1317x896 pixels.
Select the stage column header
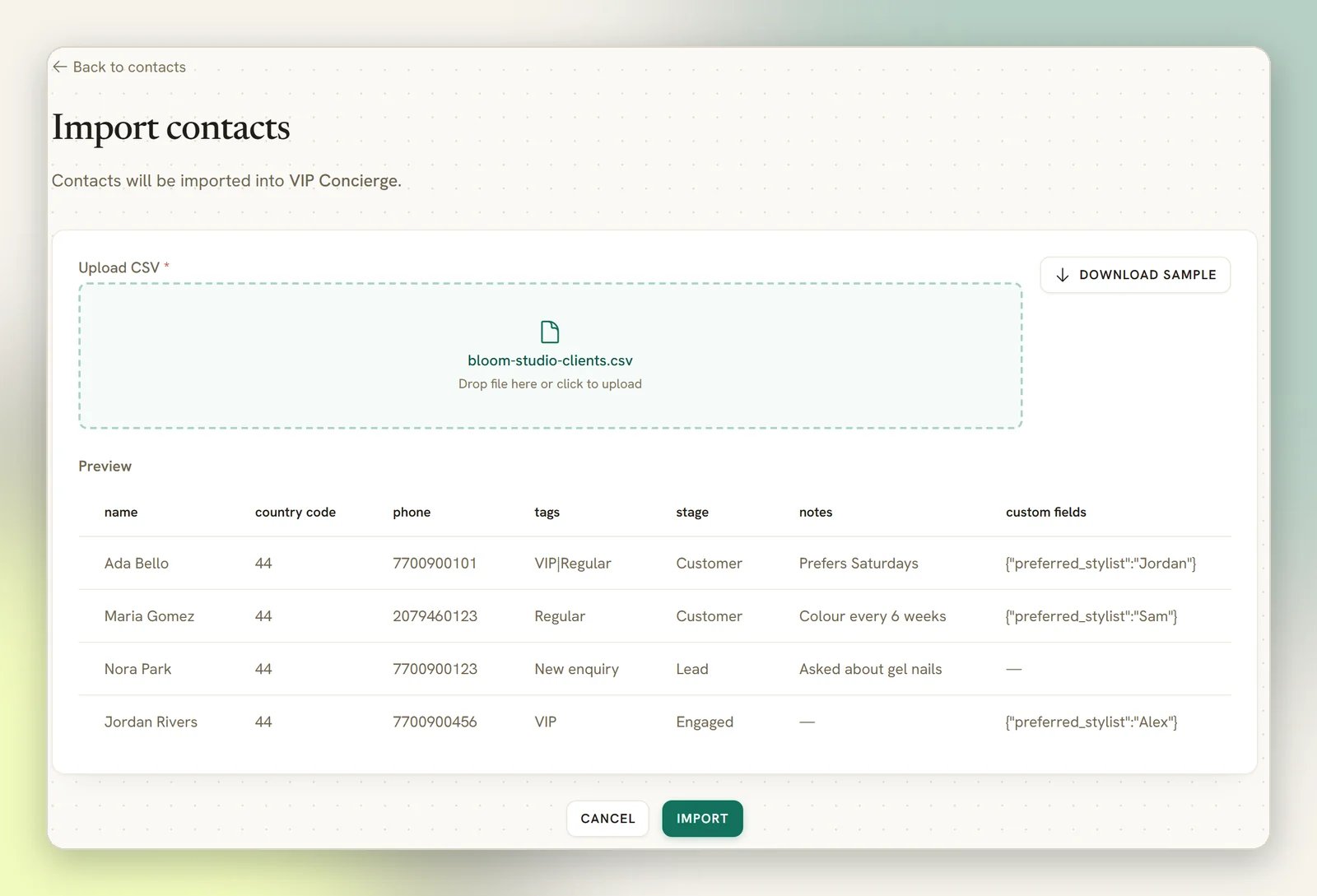pos(692,512)
